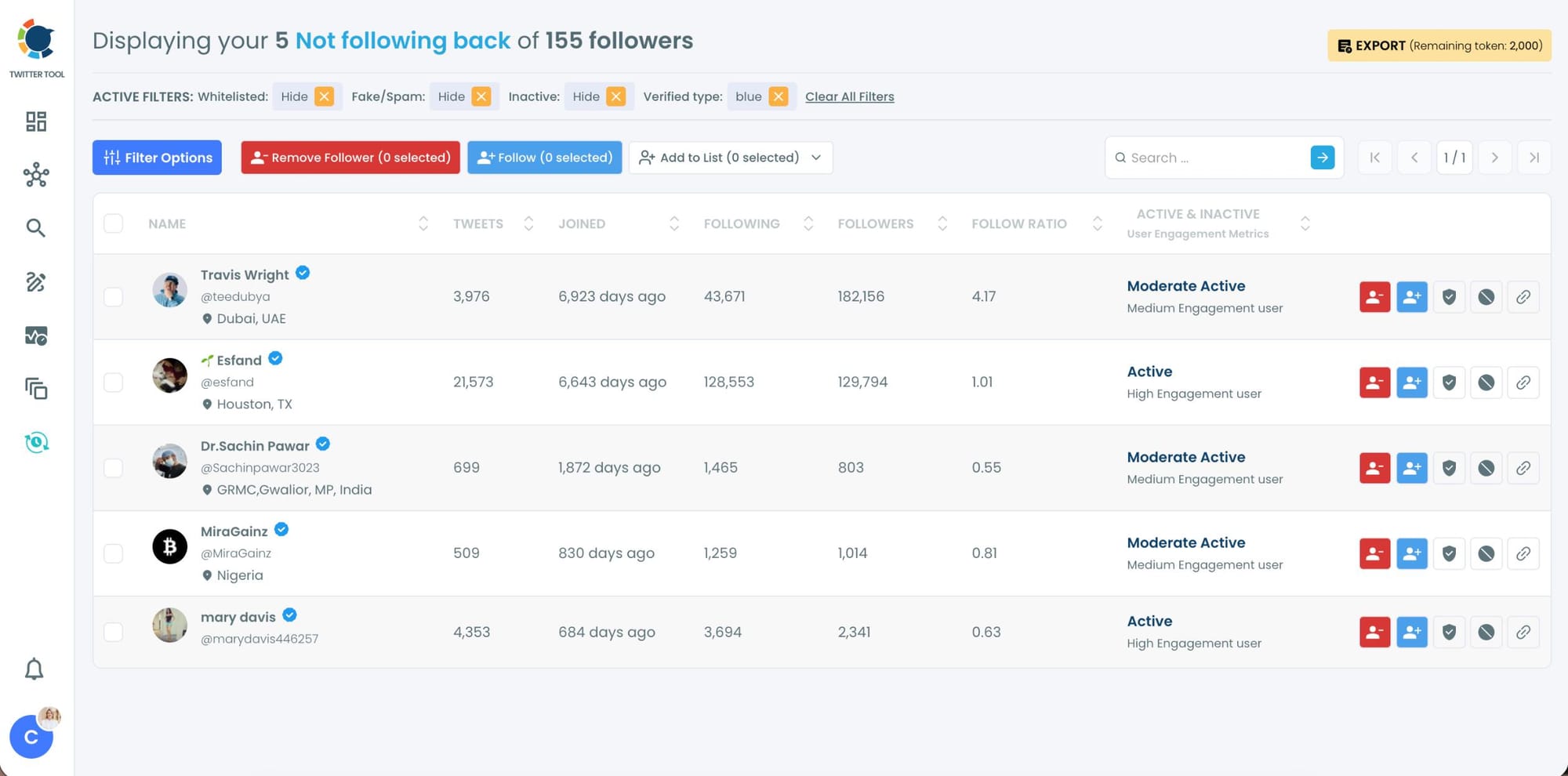Sort rows using the Follow Ratio sorter

click(1097, 223)
